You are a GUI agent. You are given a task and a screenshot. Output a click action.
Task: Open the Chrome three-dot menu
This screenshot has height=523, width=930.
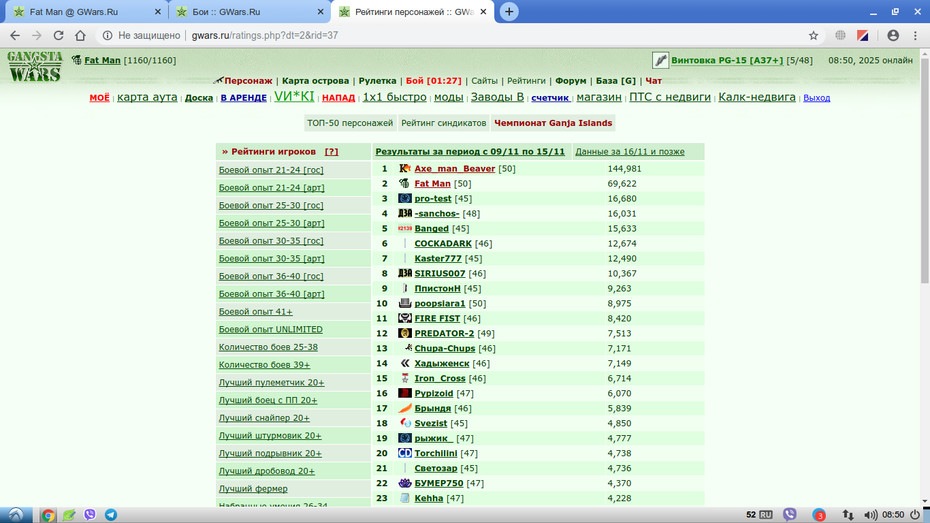tap(915, 36)
